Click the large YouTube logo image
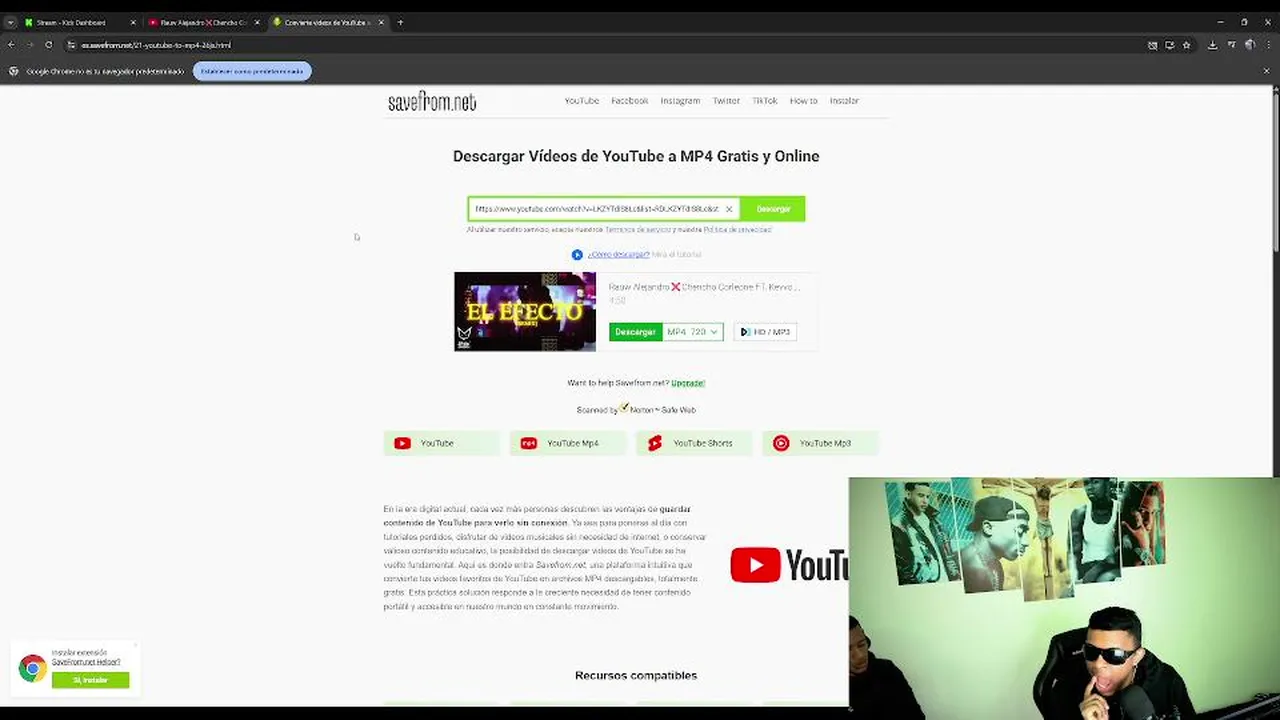The height and width of the screenshot is (720, 1280). coord(789,565)
